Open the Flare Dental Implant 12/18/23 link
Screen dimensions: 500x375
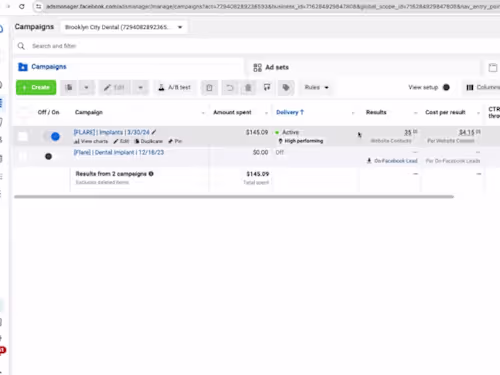tap(119, 152)
